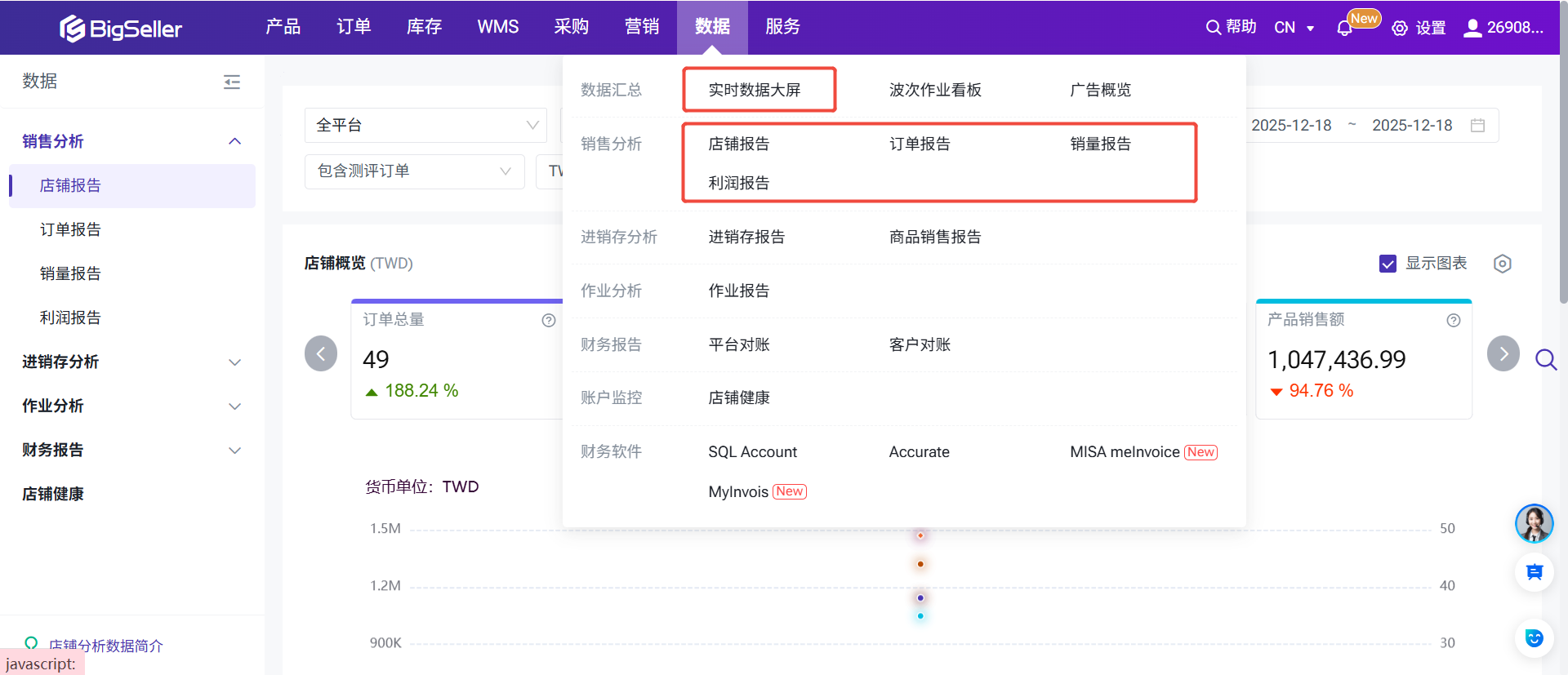Open the notification bell
Viewport: 1568px width, 675px height.
(x=1344, y=29)
